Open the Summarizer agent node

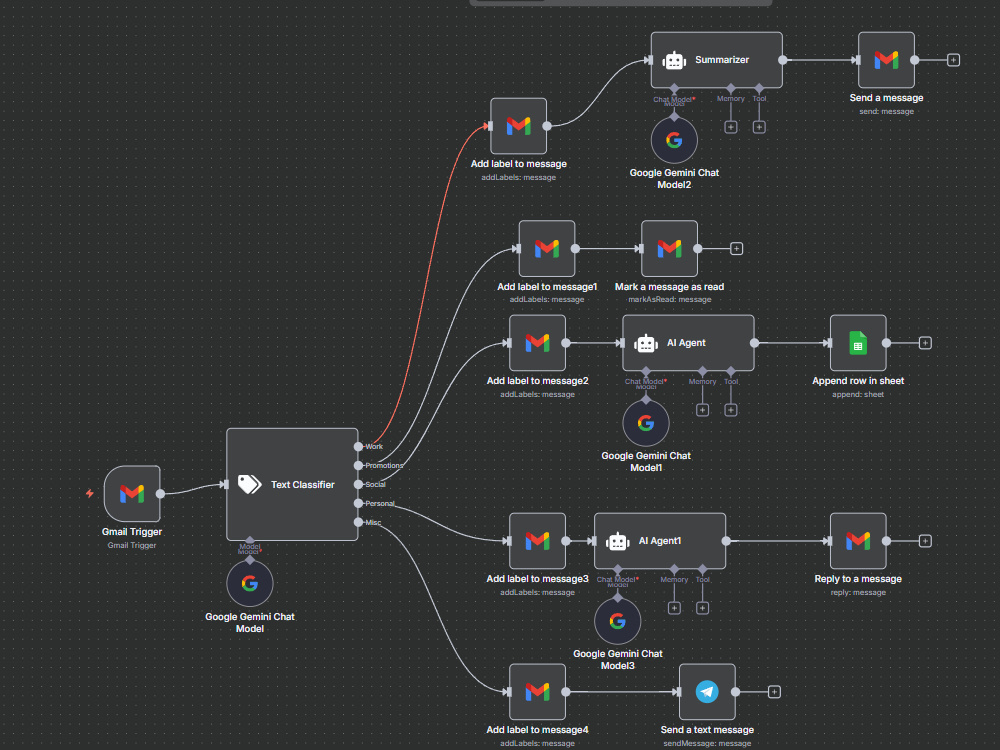716,60
